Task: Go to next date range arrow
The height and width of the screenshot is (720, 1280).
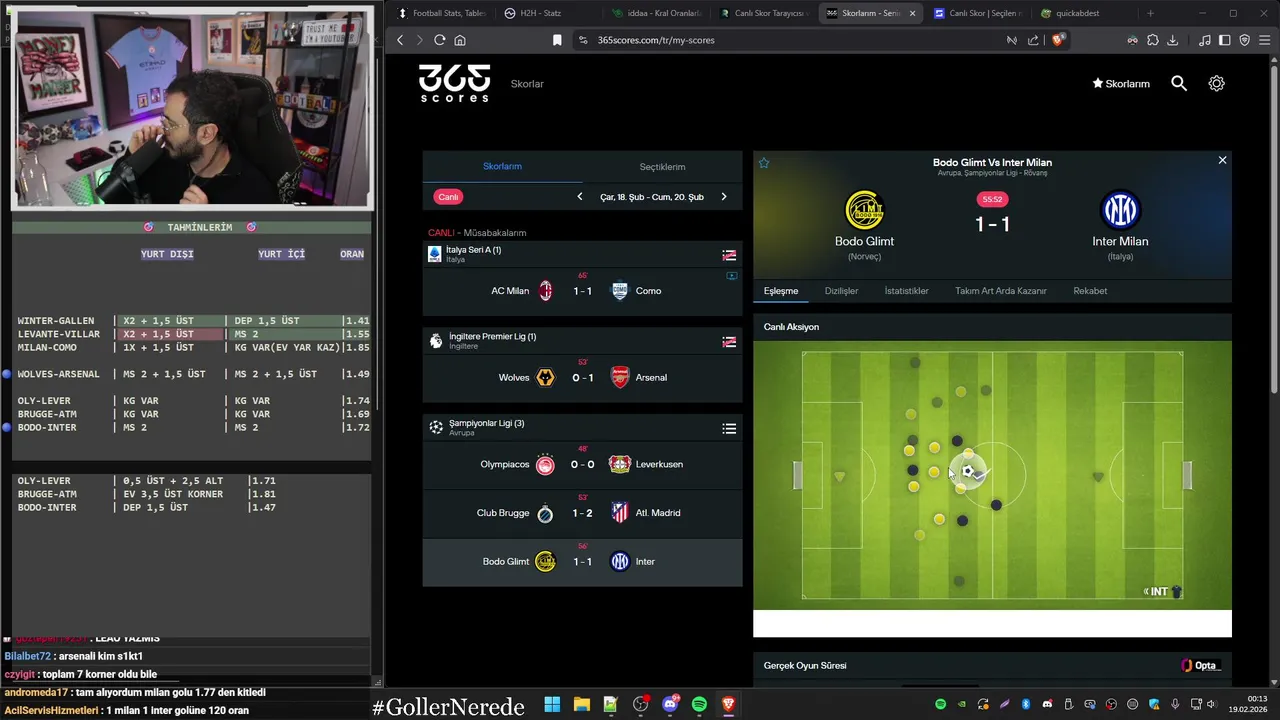Action: coord(724,197)
